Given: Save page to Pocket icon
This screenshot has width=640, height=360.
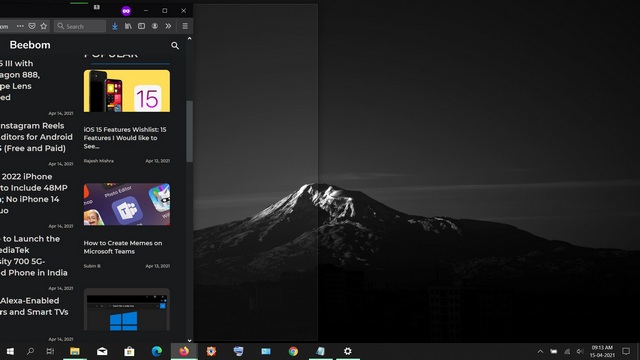Looking at the screenshot, I should click(x=32, y=26).
